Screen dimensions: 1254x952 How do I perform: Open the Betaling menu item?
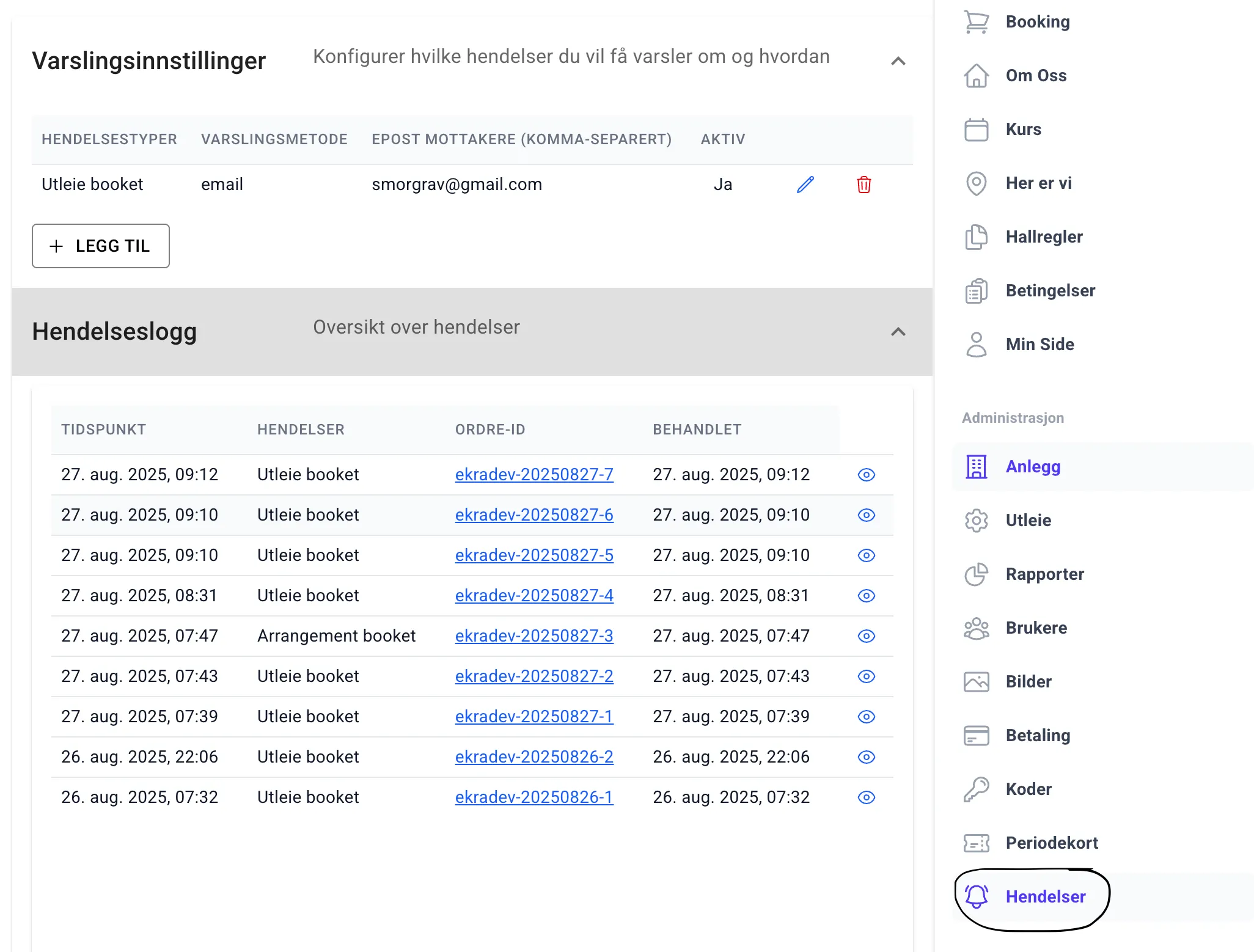pyautogui.click(x=1038, y=736)
